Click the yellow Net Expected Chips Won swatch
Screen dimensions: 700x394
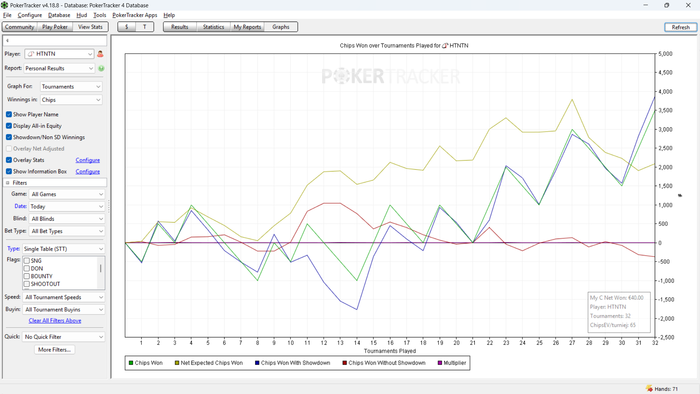point(177,363)
